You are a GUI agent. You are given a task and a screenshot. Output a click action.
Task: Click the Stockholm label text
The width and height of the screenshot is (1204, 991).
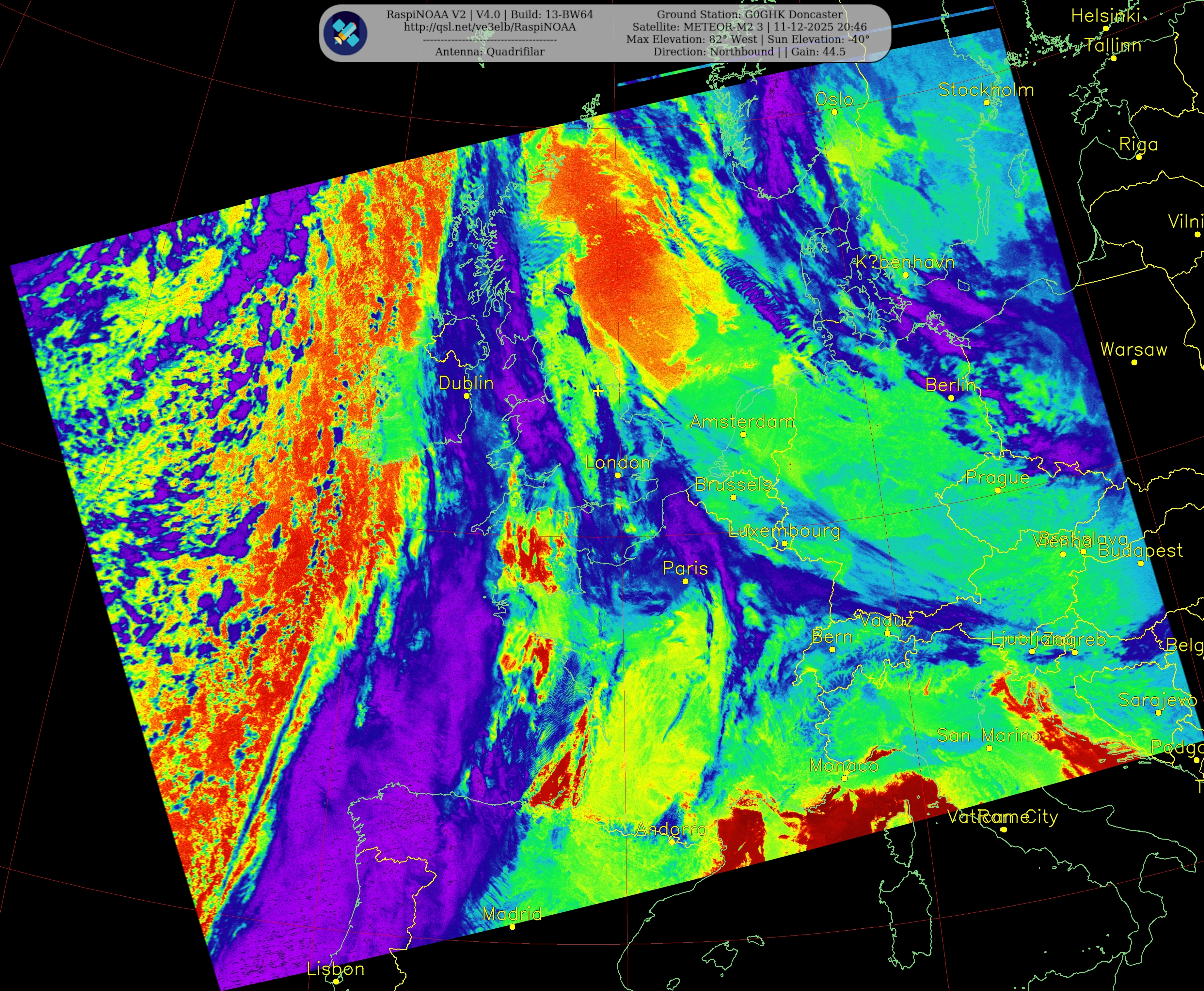(x=986, y=90)
